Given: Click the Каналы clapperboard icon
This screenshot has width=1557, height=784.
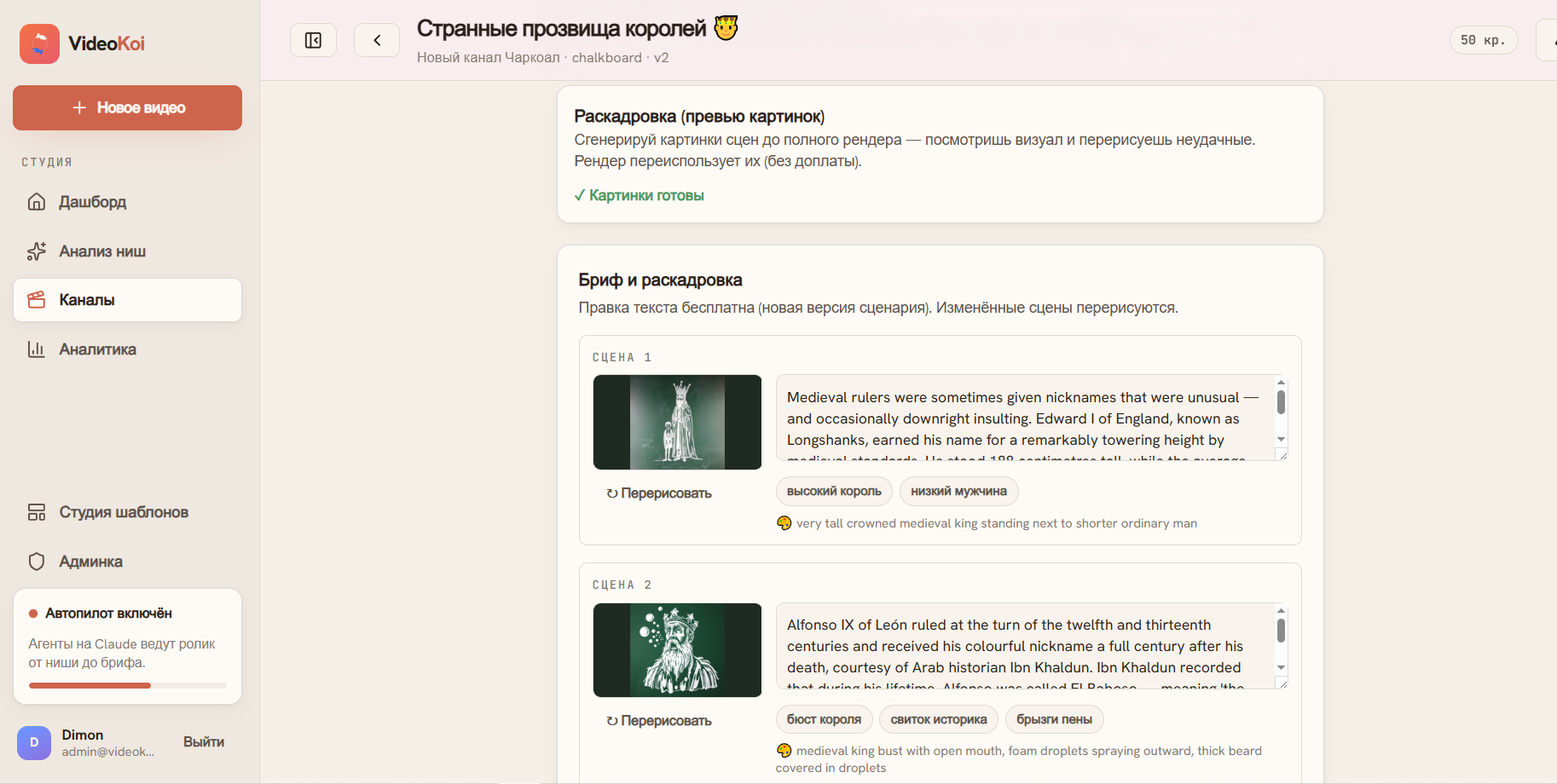Looking at the screenshot, I should (x=37, y=300).
